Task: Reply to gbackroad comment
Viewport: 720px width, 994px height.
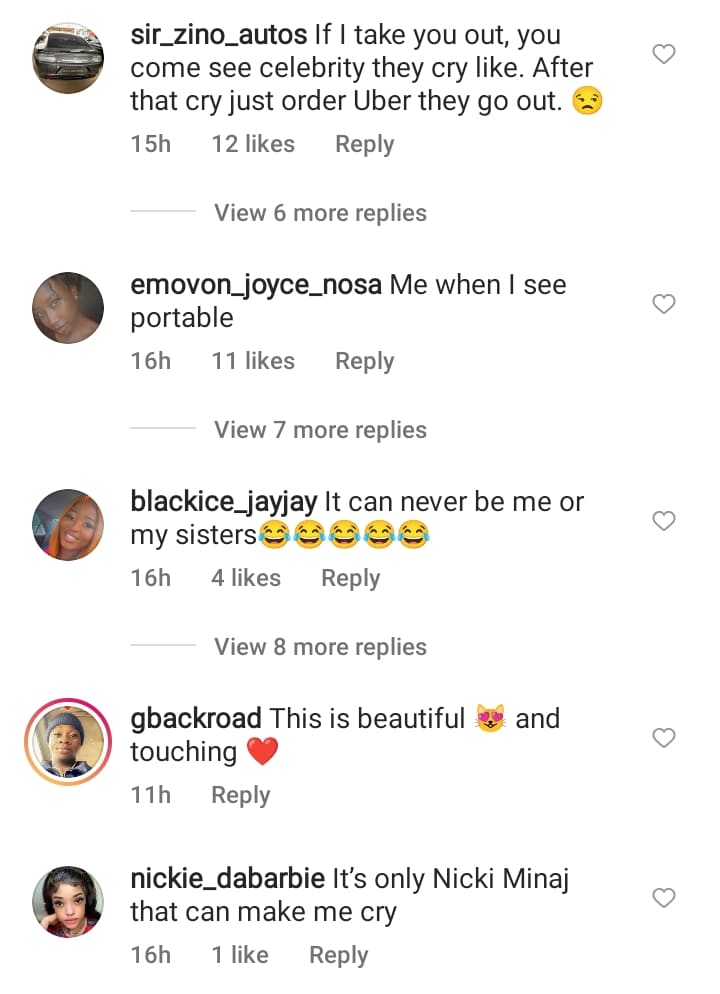Action: coord(241,795)
